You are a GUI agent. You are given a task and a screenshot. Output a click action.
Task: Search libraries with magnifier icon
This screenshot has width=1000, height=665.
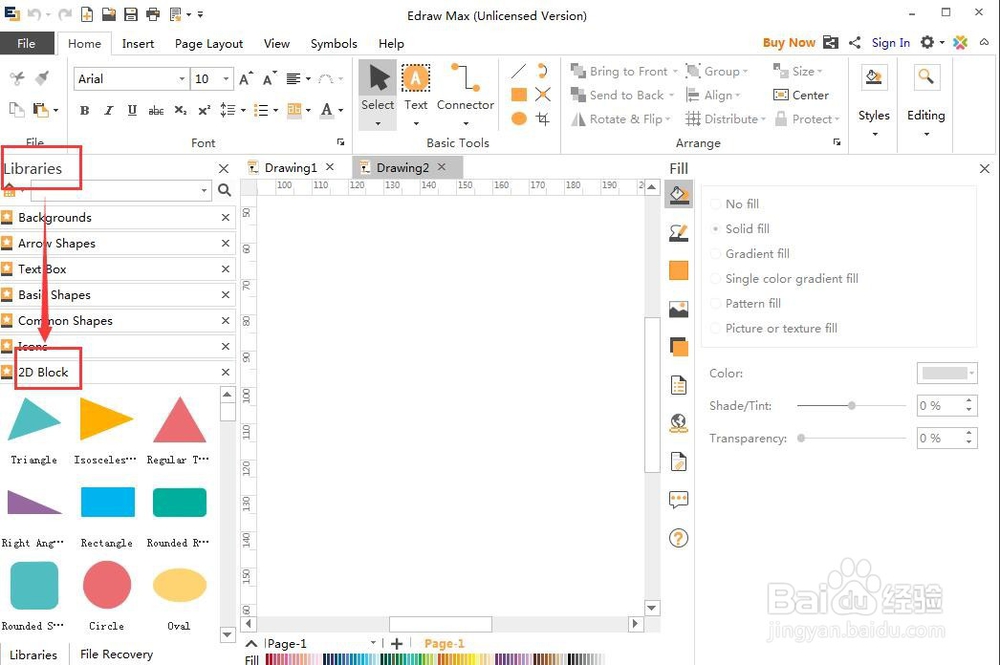tap(224, 190)
